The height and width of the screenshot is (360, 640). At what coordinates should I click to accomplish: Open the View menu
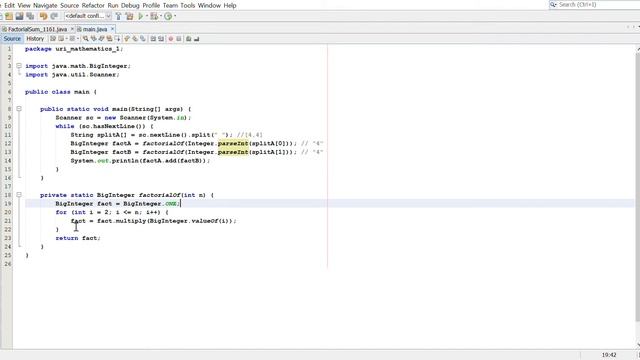click(x=24, y=5)
